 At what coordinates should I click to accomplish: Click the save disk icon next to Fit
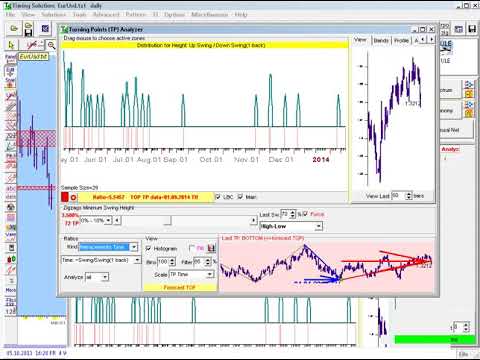(x=211, y=248)
